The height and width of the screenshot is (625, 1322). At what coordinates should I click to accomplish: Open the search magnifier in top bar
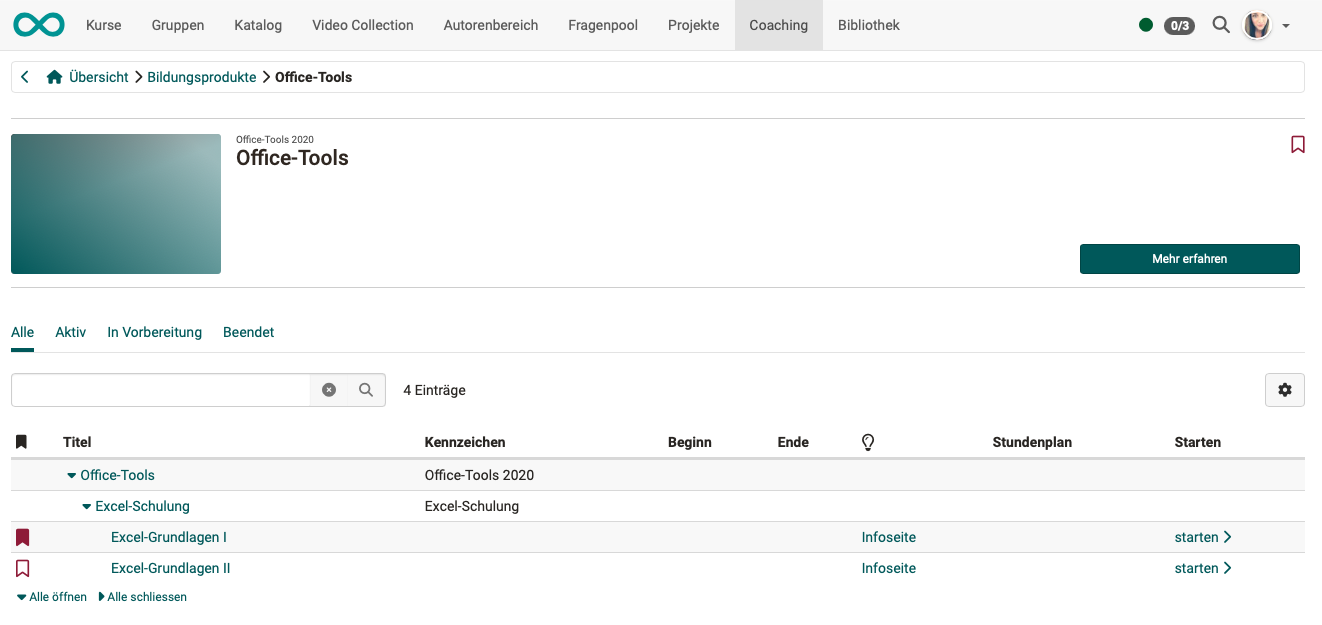(1221, 25)
